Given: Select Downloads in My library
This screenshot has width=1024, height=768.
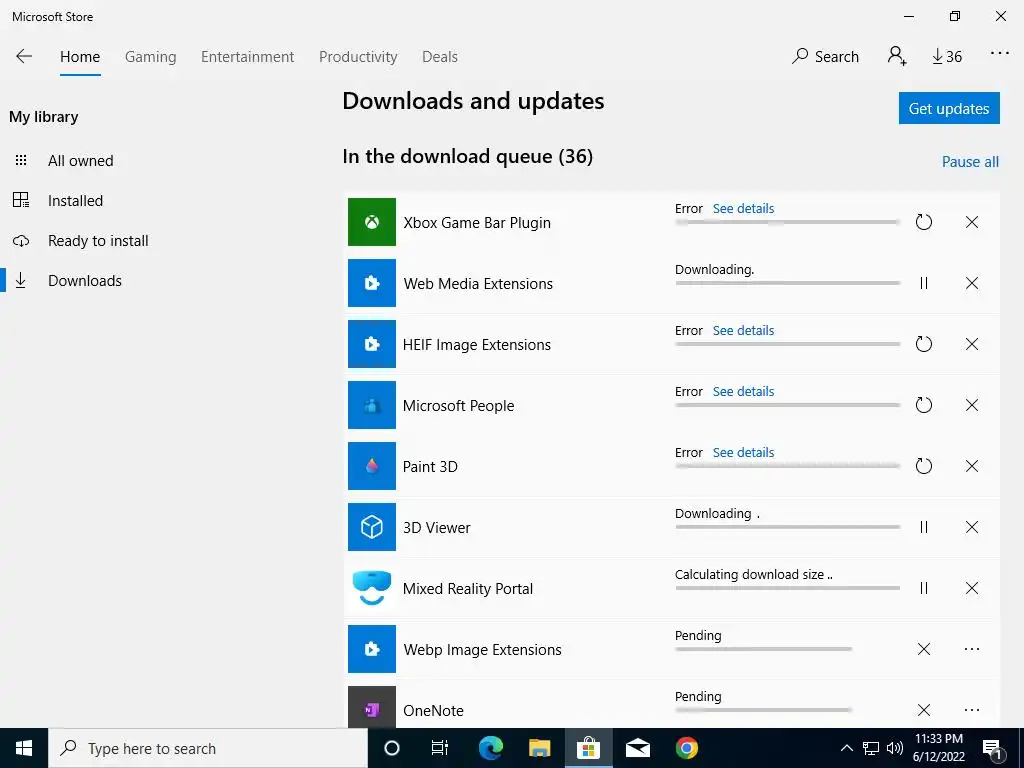Looking at the screenshot, I should [x=85, y=280].
